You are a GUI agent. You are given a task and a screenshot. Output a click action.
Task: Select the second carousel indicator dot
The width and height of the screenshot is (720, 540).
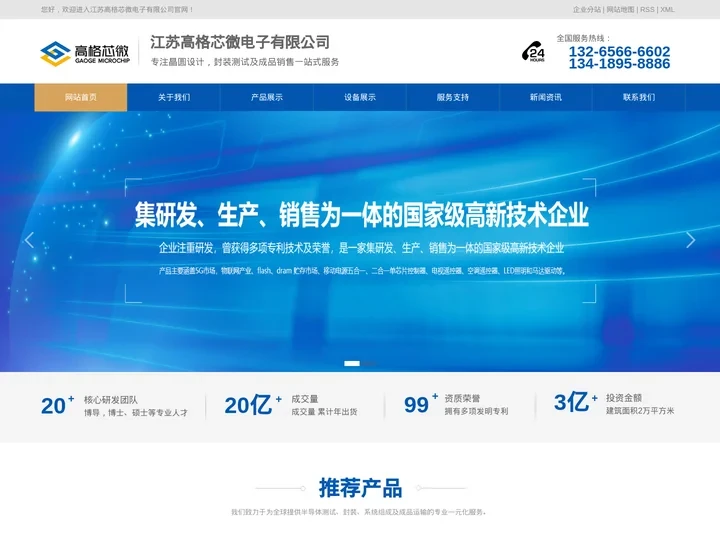point(368,363)
